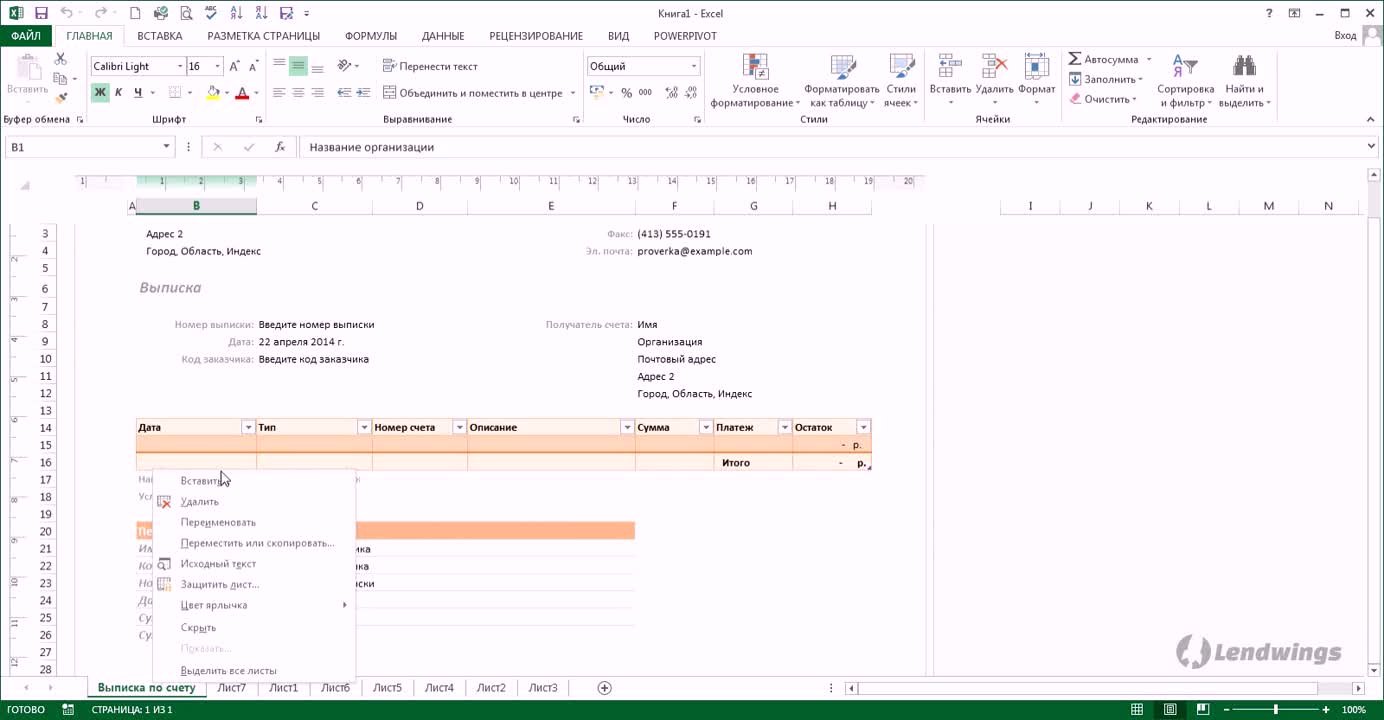Click the Undo arrow in the quick access toolbar
The width and height of the screenshot is (1384, 720).
[66, 14]
